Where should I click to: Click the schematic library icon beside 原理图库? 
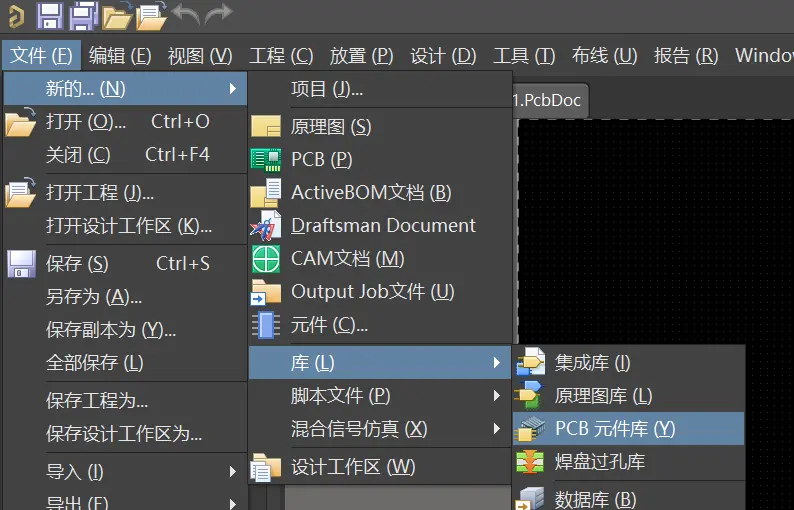[x=529, y=395]
